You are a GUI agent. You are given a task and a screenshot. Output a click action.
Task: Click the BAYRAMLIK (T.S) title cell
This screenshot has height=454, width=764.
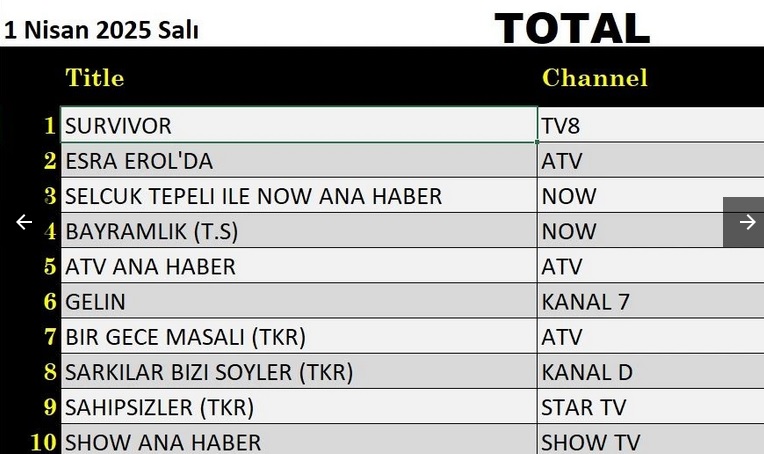[299, 230]
